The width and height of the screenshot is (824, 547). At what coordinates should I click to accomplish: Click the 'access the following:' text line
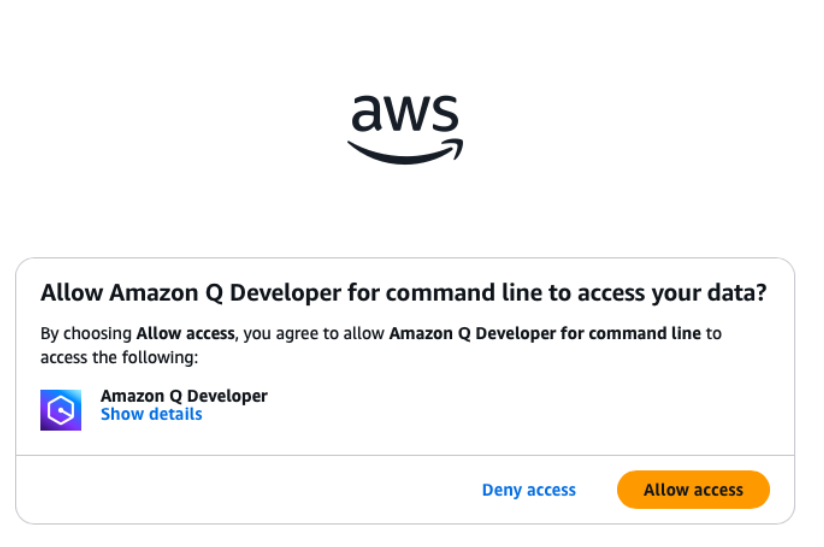click(x=119, y=358)
